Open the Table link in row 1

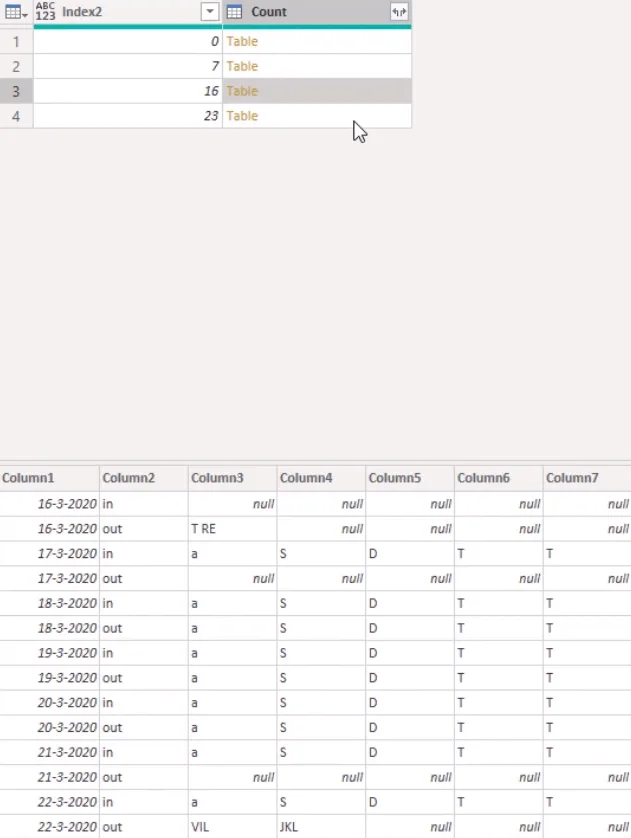coord(242,41)
